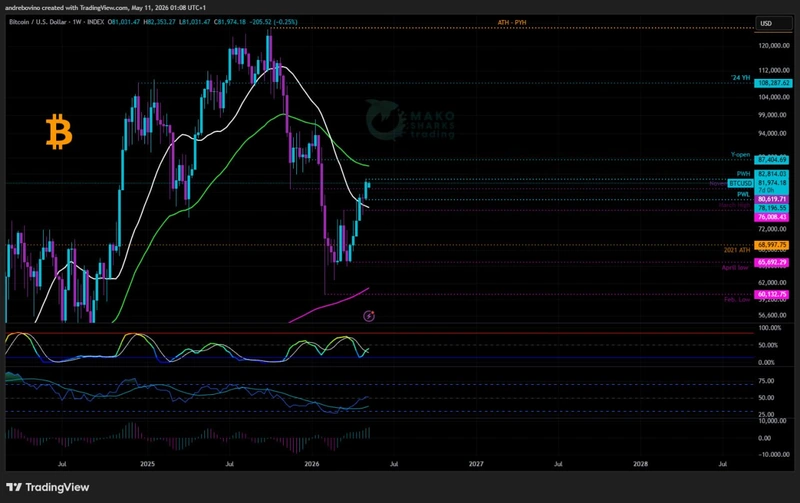Click the March High line label

734,205
